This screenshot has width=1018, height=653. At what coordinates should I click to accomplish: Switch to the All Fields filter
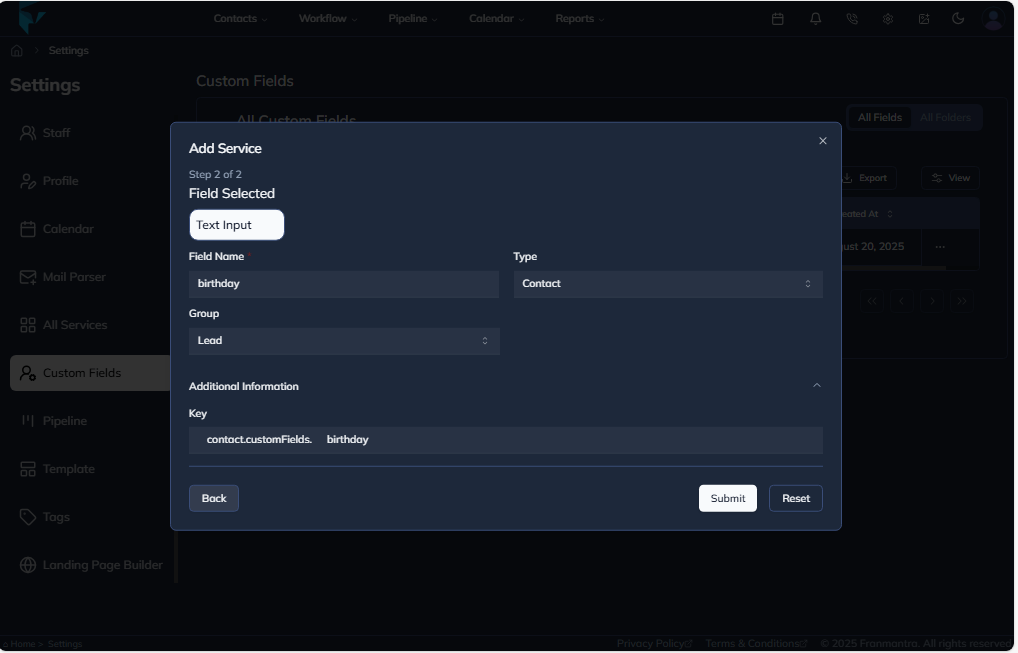point(878,117)
